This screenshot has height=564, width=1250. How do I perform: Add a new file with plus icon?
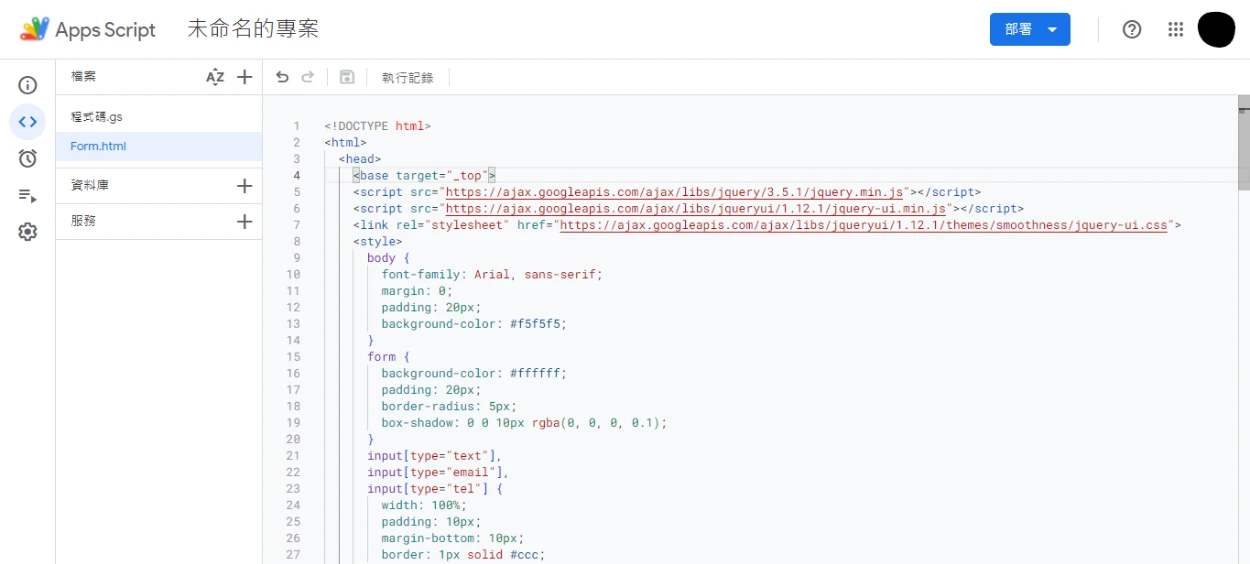point(244,77)
